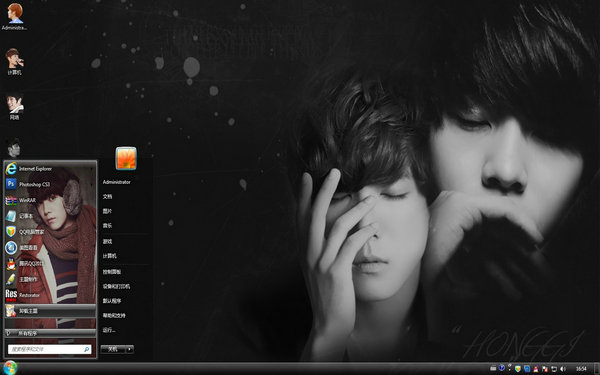This screenshot has height=375, width=600.
Task: Click the show desktop button
Action: click(597, 368)
